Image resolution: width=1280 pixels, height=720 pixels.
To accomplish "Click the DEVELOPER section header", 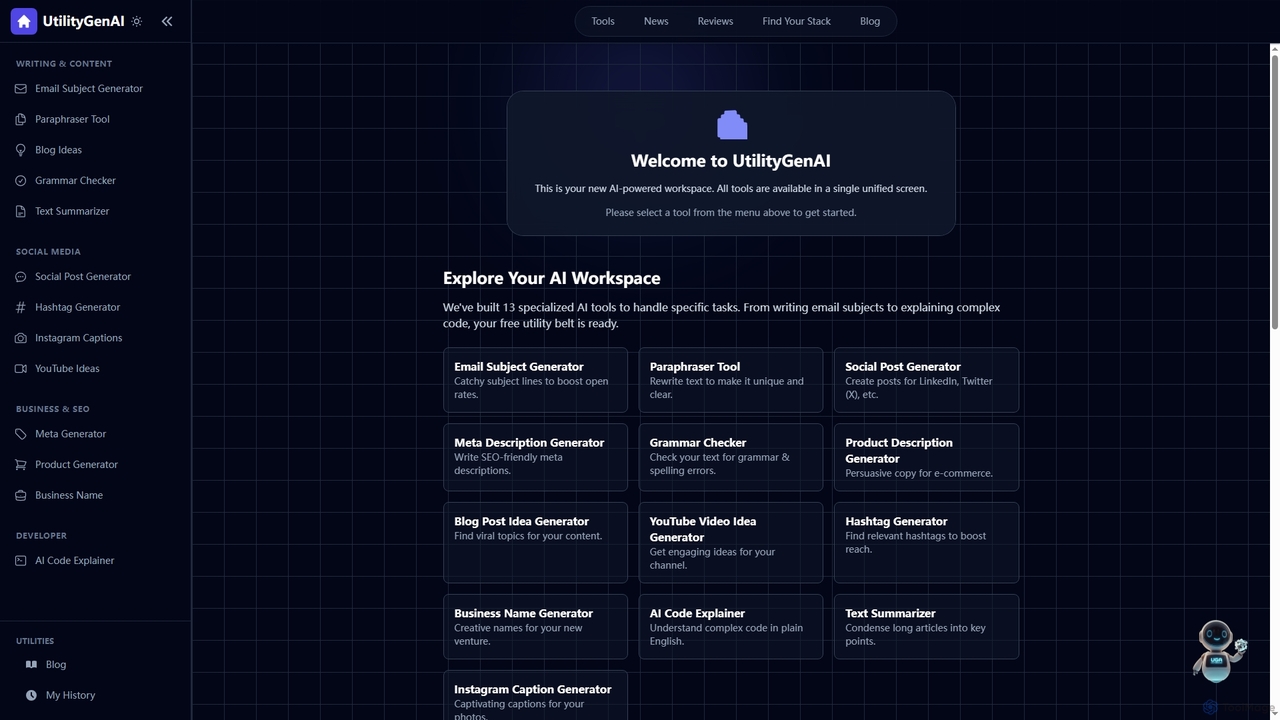I will point(41,536).
